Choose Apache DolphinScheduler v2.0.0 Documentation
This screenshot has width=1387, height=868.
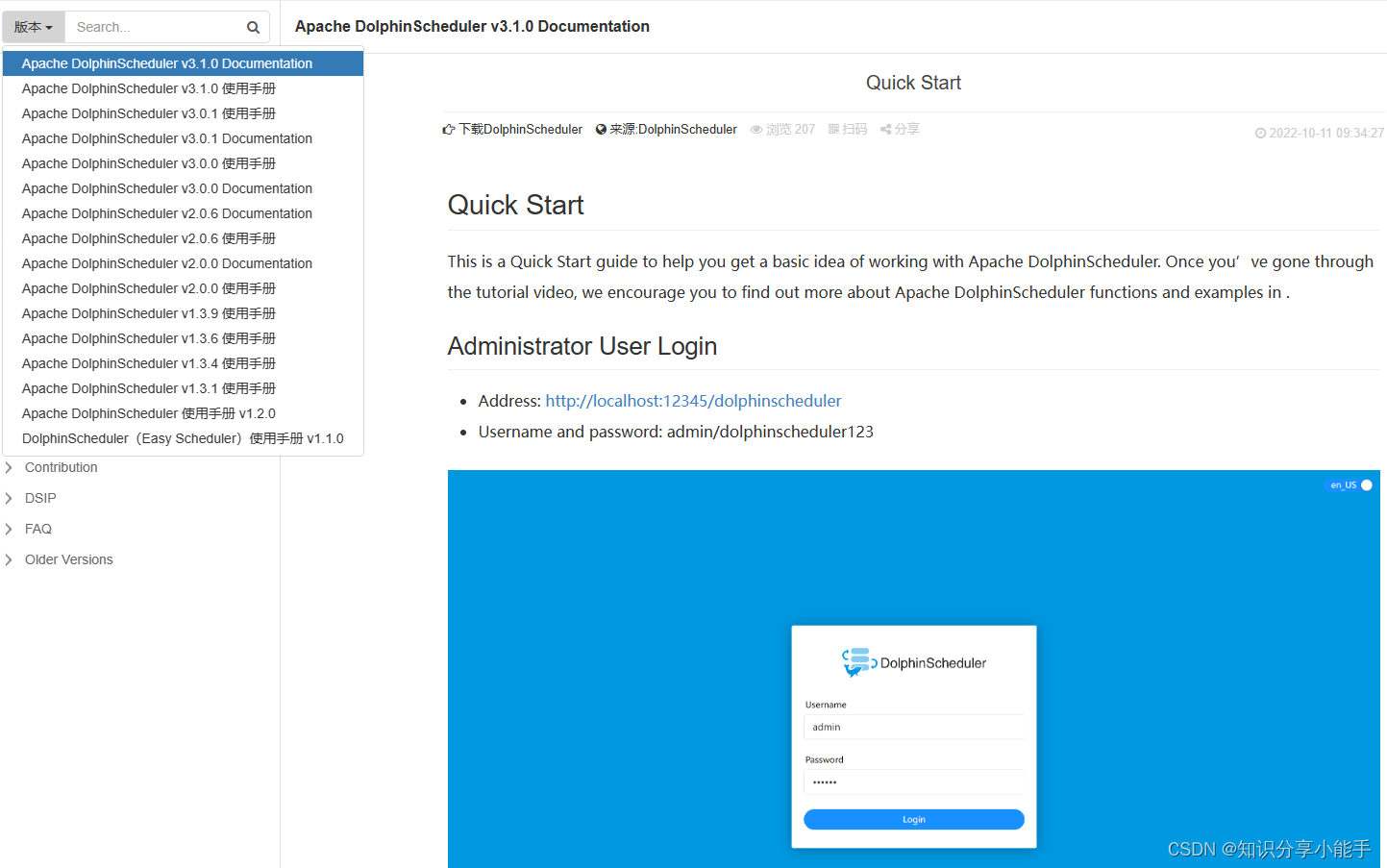point(183,263)
